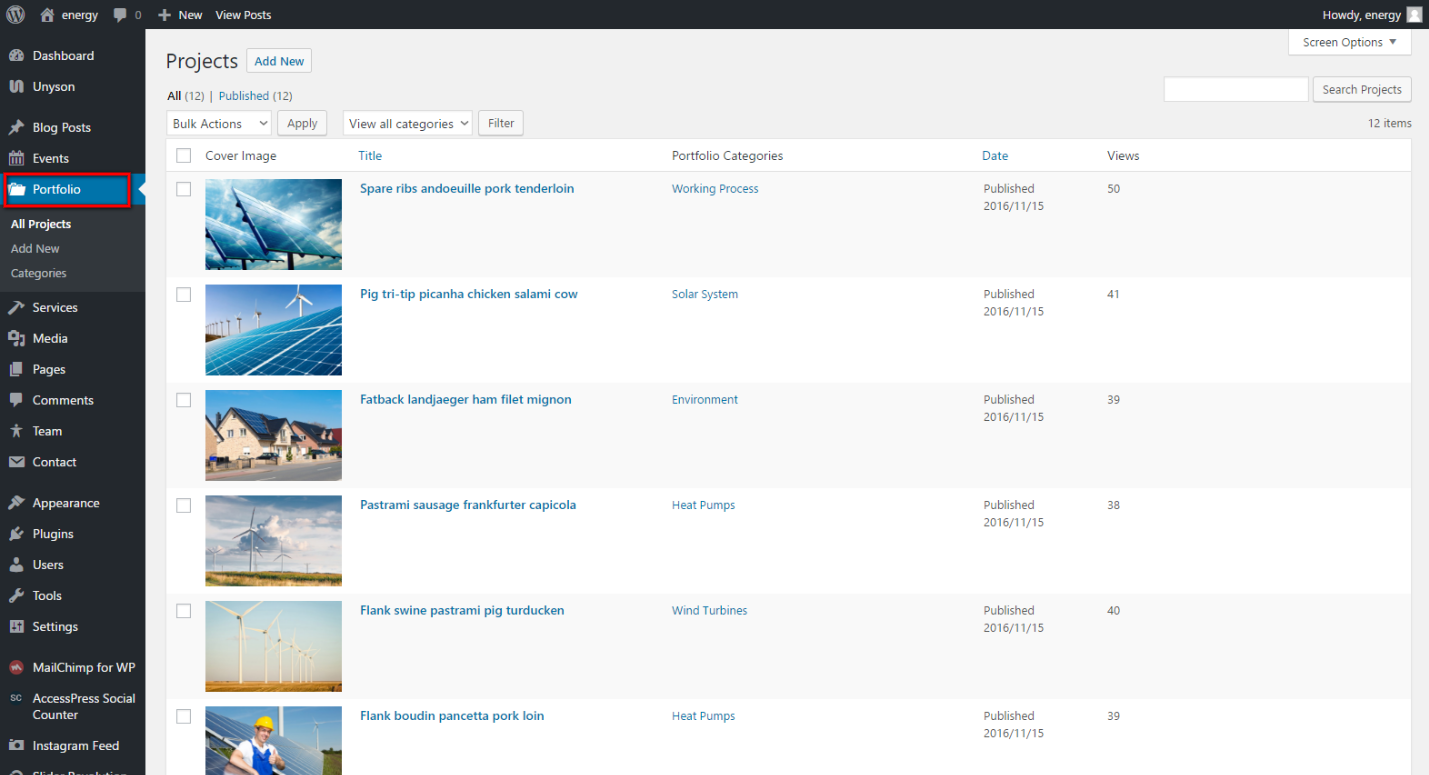Open the Bulk Actions dropdown

(x=219, y=124)
